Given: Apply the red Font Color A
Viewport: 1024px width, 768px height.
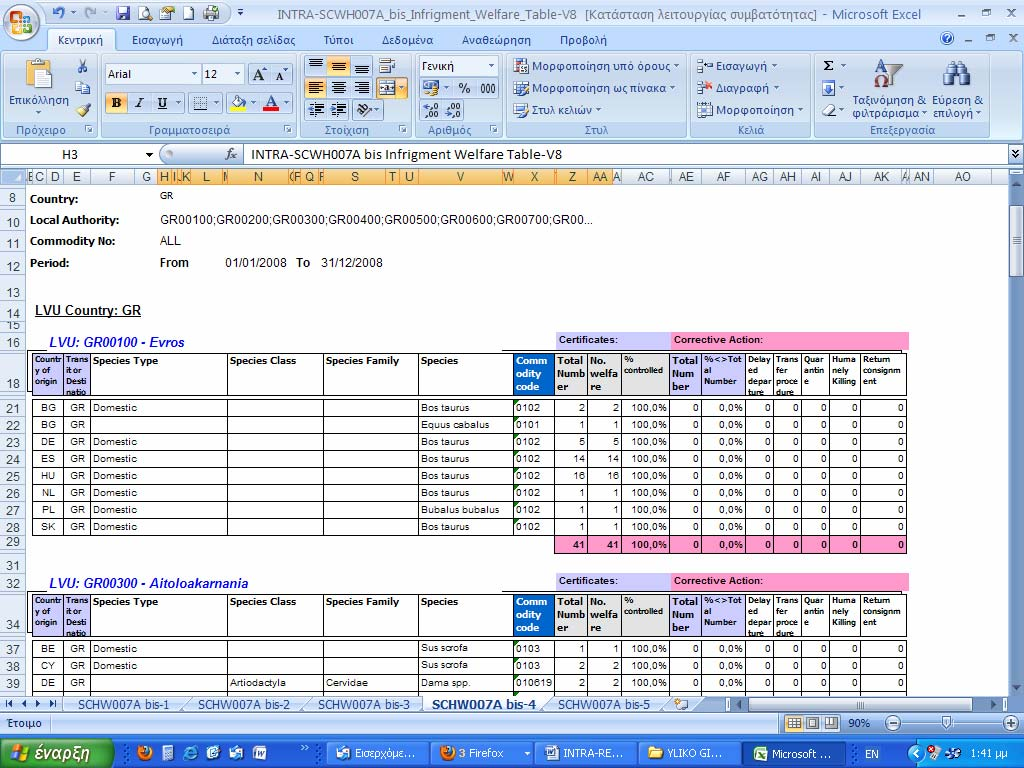Looking at the screenshot, I should click(271, 103).
